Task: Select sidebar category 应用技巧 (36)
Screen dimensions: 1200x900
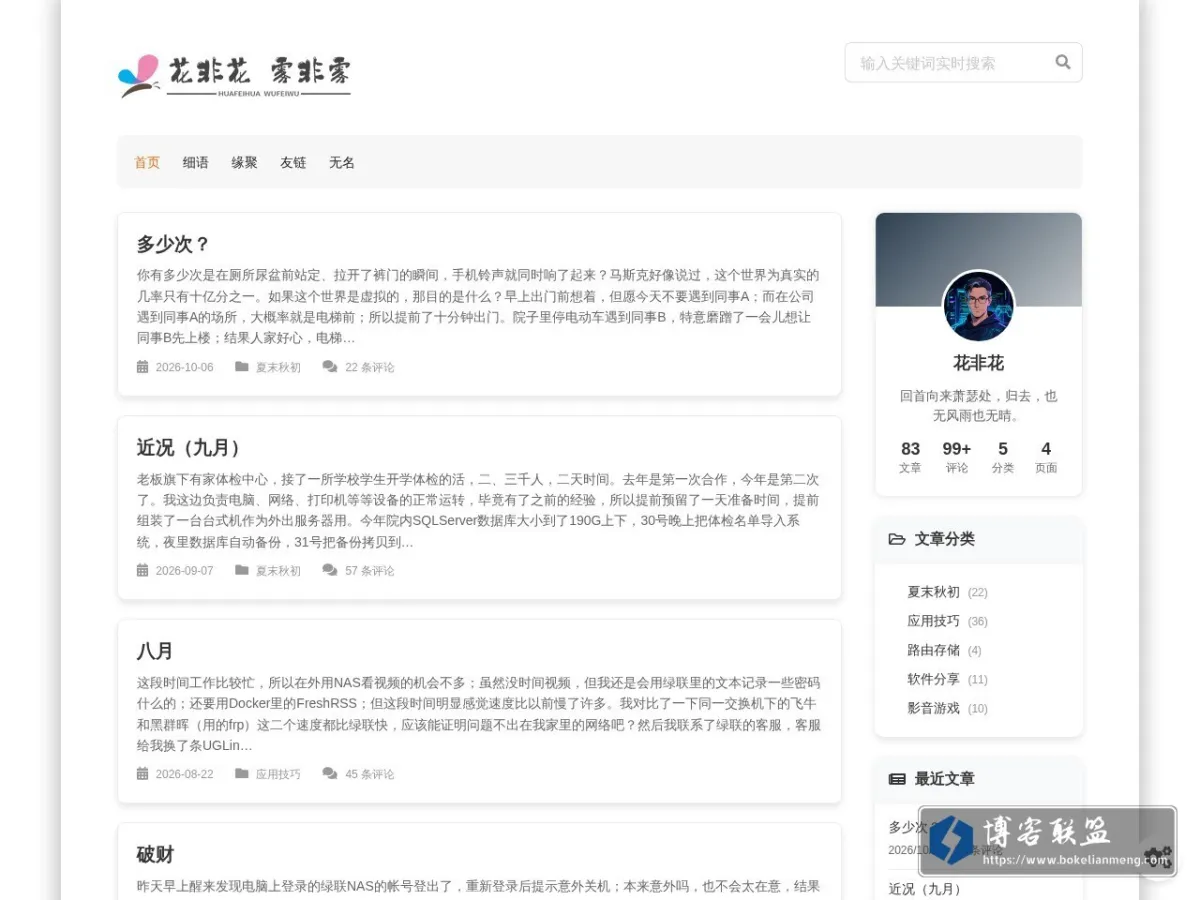Action: tap(947, 621)
